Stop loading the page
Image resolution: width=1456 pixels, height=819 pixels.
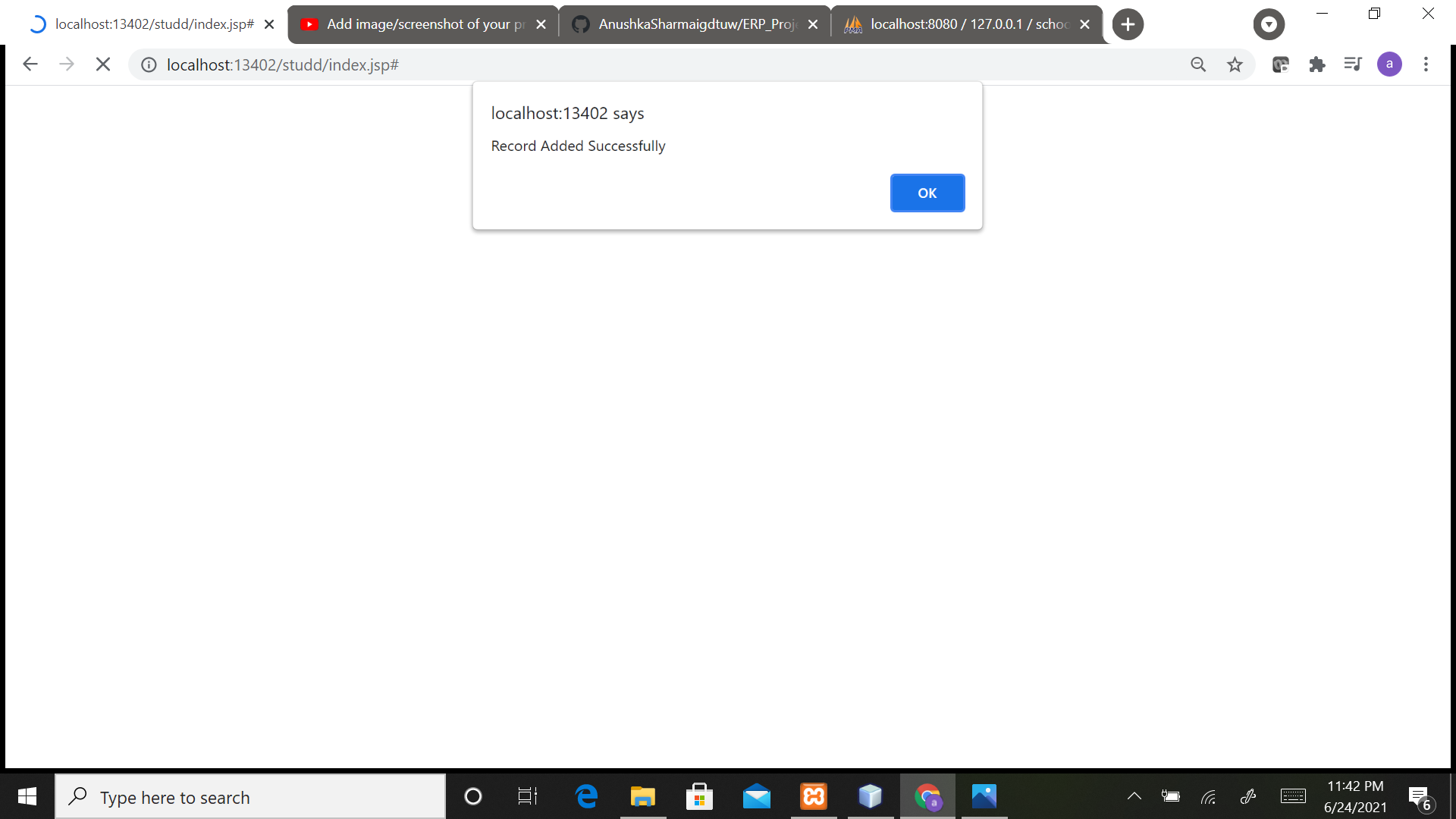103,64
